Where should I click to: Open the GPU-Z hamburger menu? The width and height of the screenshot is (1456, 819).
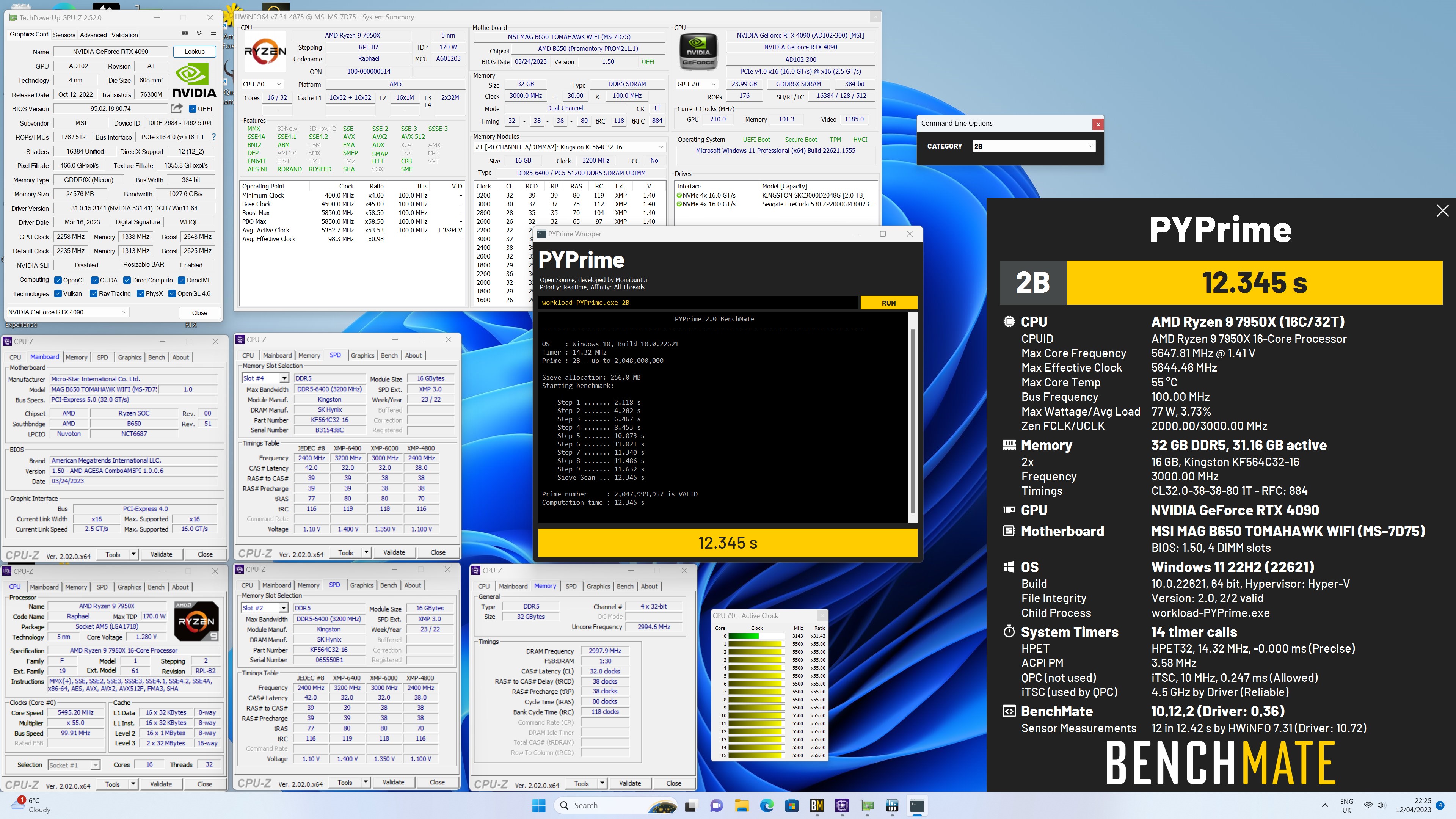point(213,33)
